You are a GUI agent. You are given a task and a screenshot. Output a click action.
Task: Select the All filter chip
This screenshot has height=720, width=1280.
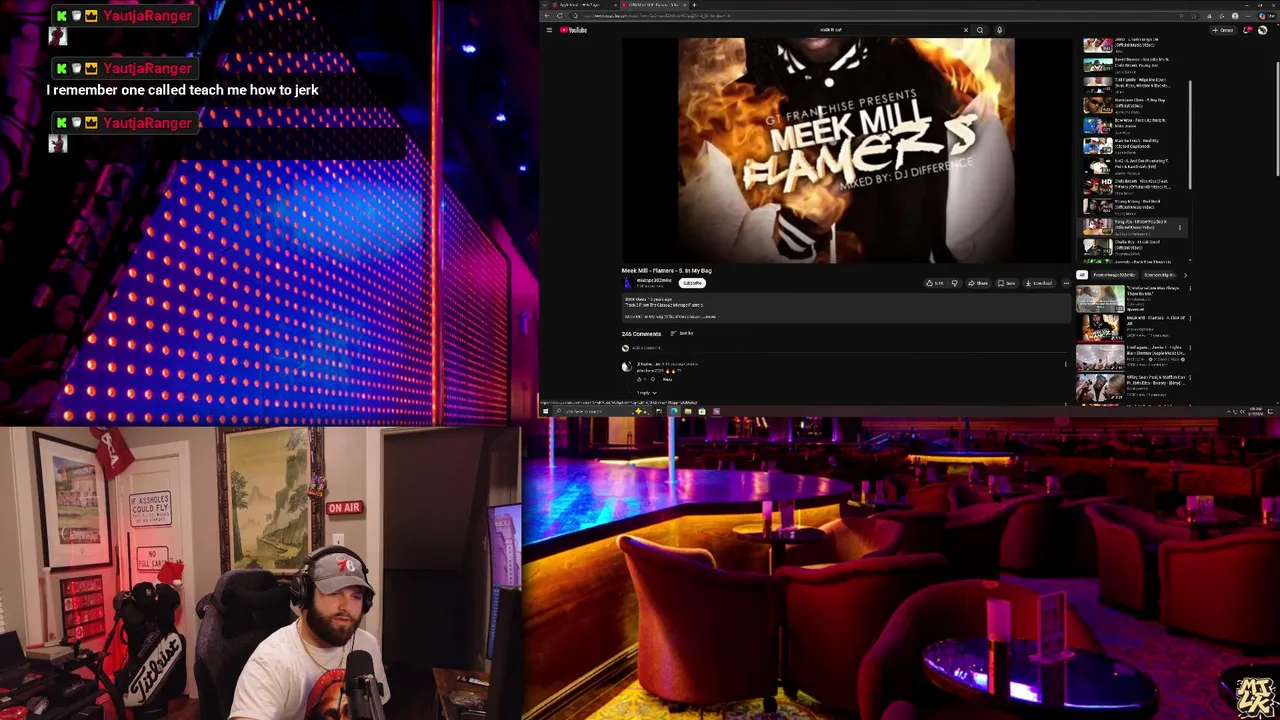1082,275
